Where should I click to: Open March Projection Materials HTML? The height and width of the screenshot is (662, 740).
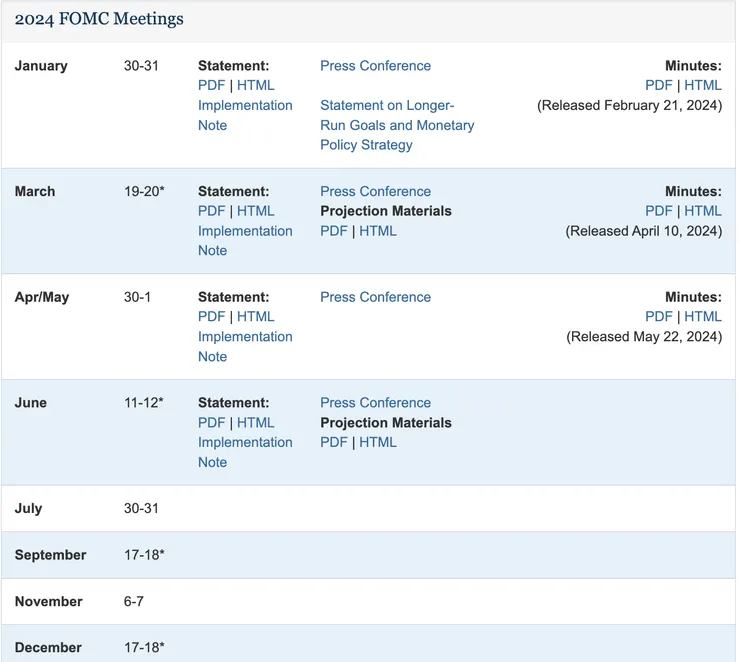coord(378,231)
